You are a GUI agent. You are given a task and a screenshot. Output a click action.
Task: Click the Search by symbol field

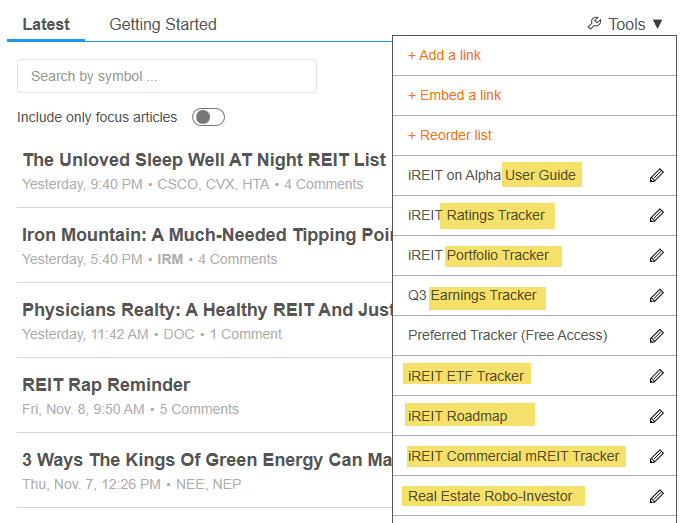click(167, 76)
